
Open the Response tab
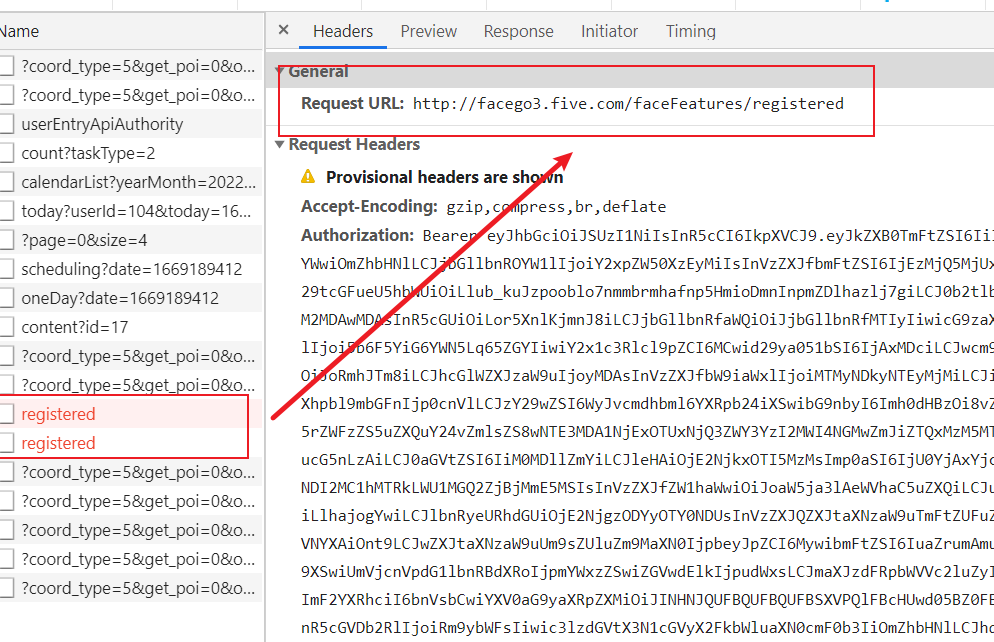[518, 31]
